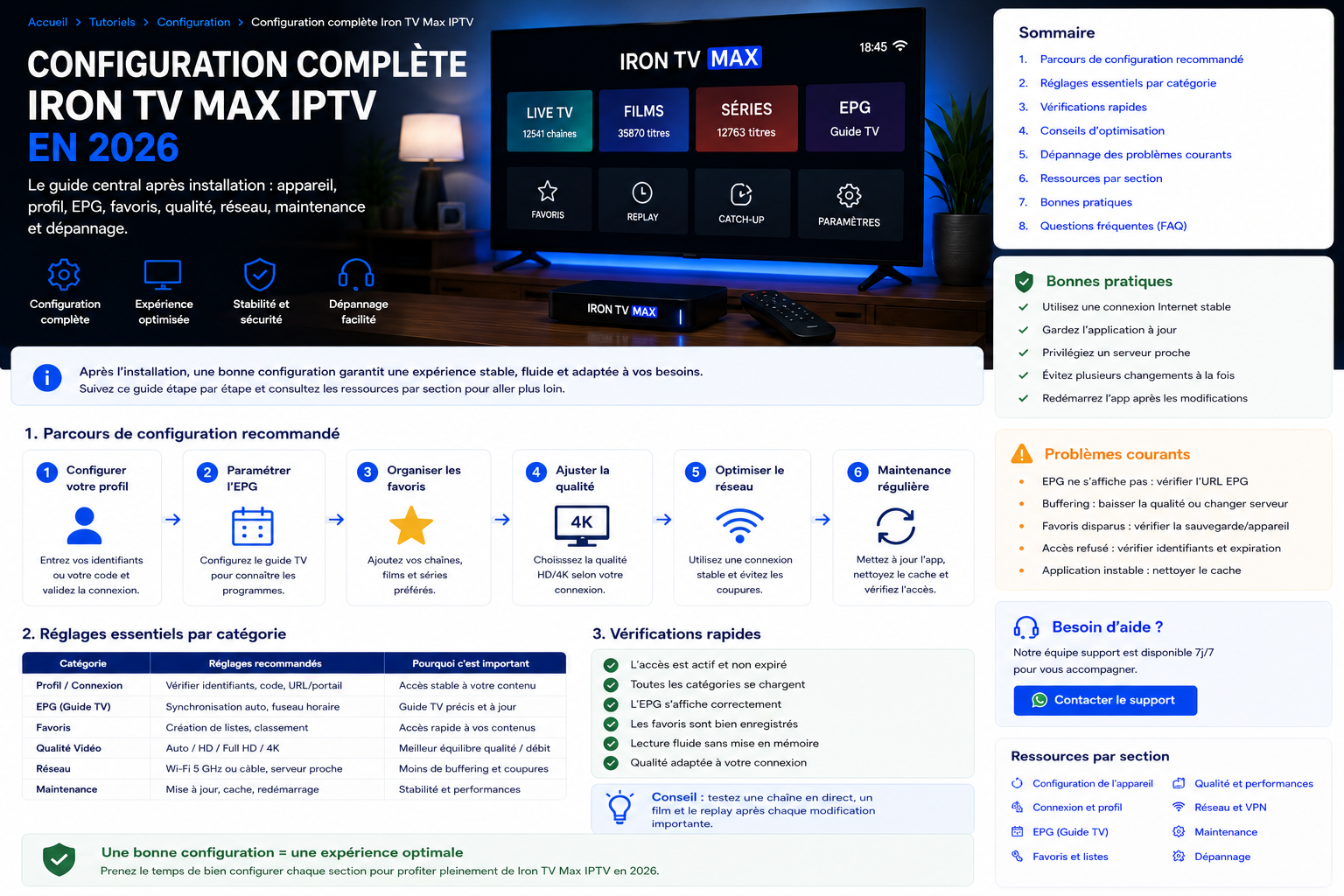Click green check for L'EPG s'affiche correctement

coord(611,704)
